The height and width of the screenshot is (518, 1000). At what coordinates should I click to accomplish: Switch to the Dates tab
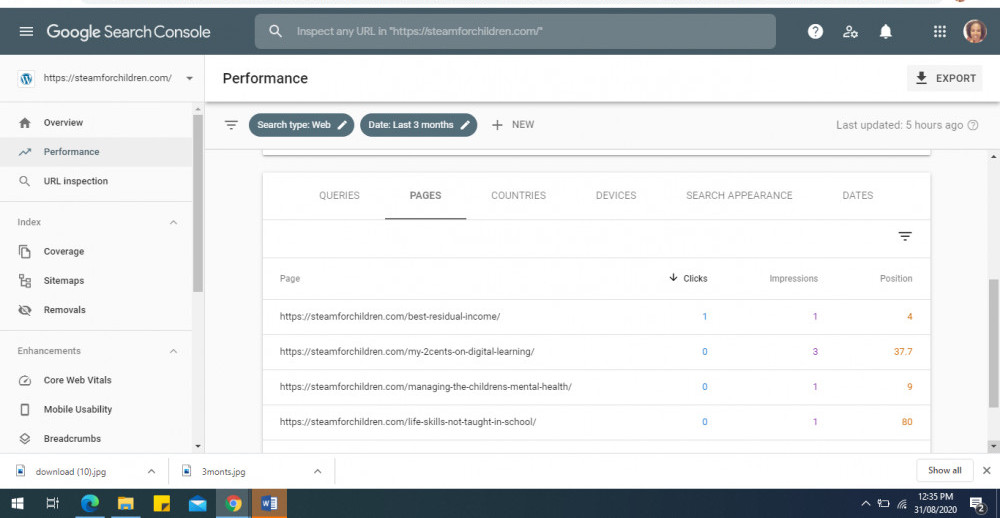858,195
